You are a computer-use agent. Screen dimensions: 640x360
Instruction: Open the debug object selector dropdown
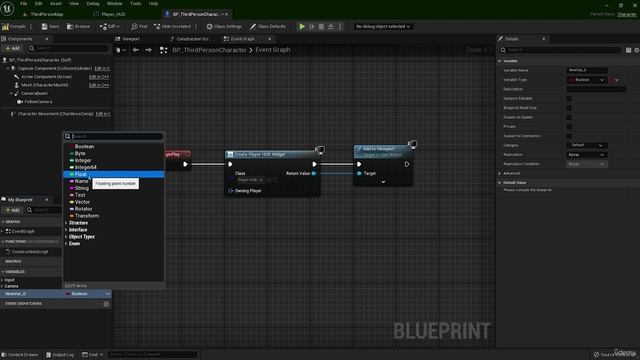point(382,27)
